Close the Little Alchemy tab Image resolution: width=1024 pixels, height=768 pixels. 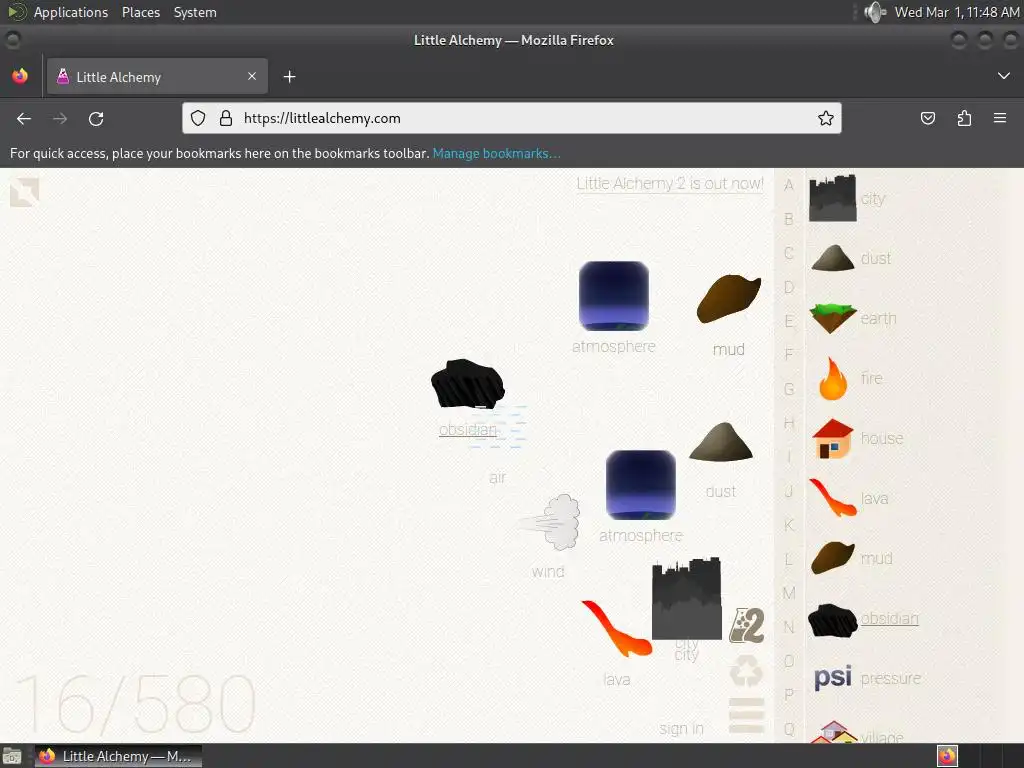252,76
